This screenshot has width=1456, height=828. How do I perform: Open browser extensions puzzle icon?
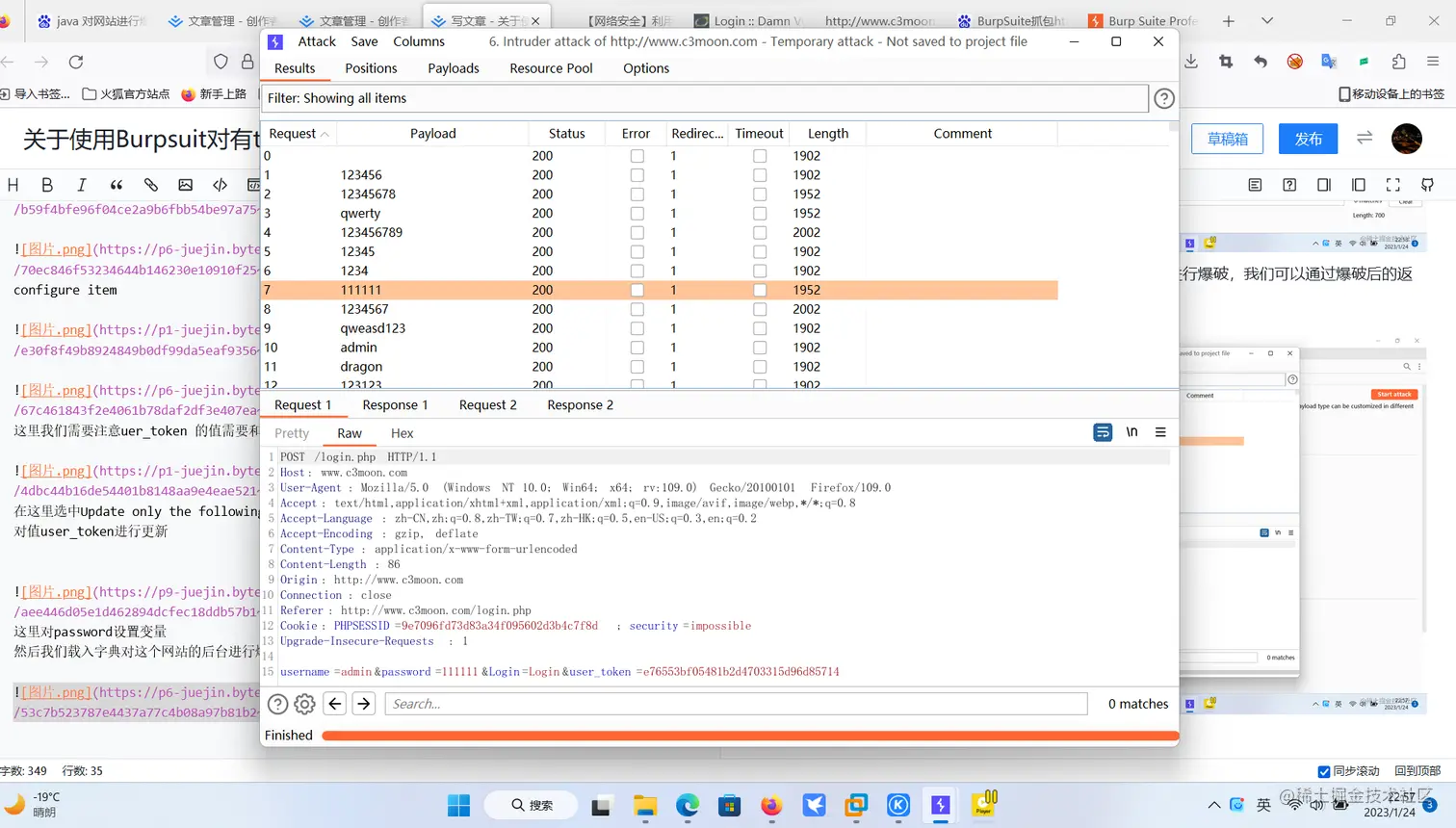(1398, 62)
